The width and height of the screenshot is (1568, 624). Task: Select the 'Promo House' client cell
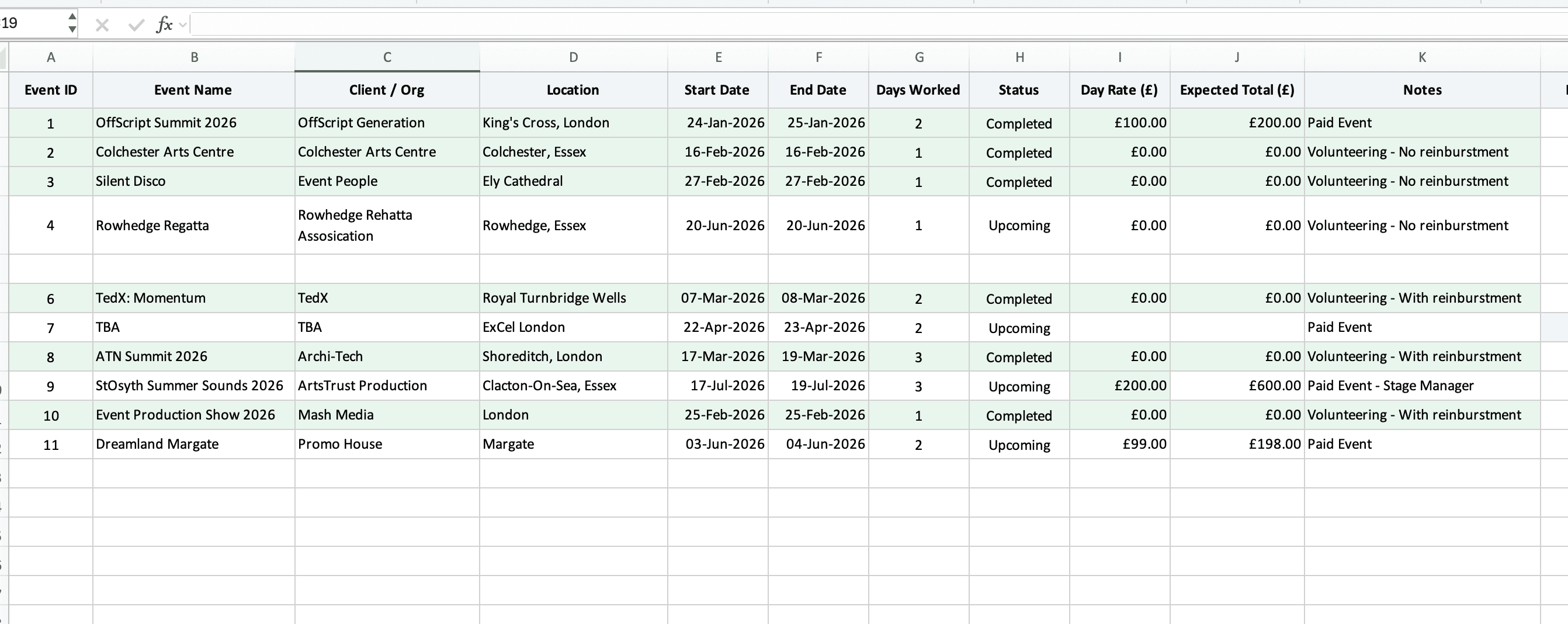(x=387, y=445)
